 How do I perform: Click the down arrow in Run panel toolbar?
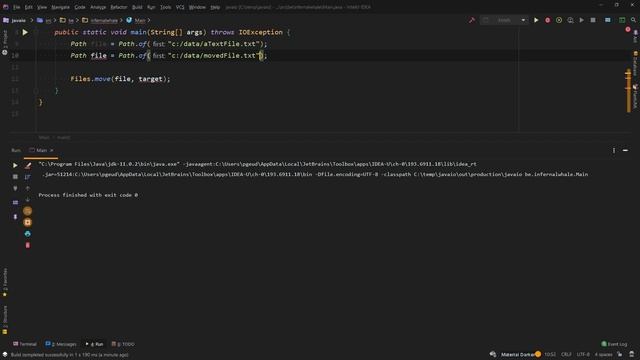[x=27, y=200]
